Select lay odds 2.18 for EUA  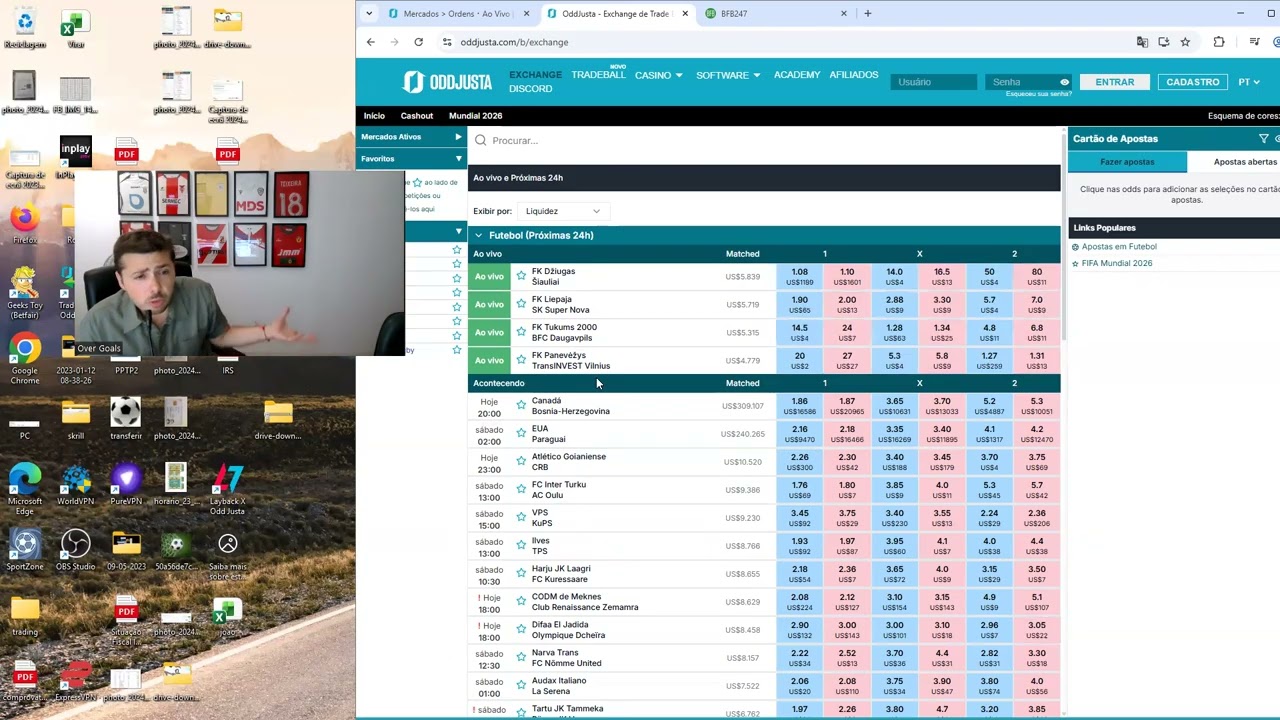point(847,434)
